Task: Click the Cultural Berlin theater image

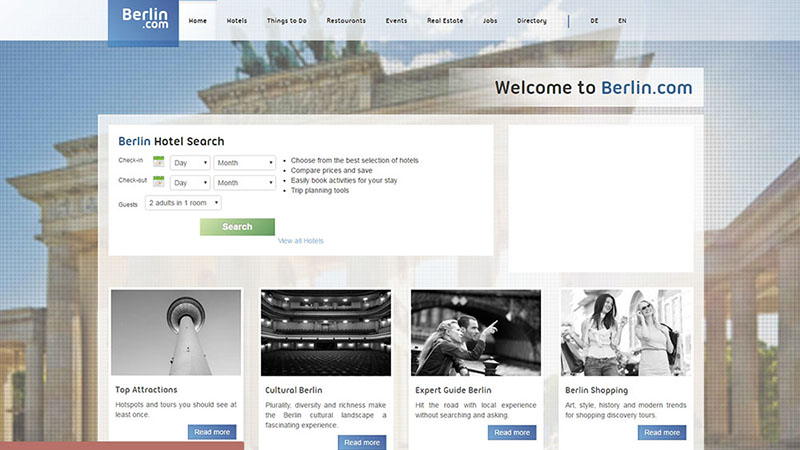Action: pos(325,332)
